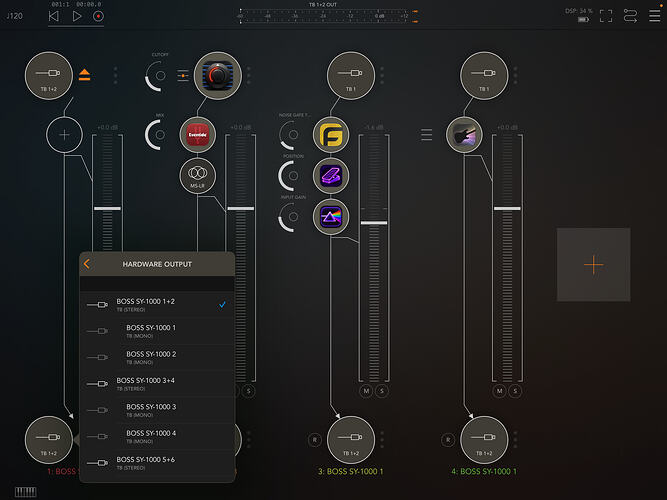Viewport: 667px width, 500px height.
Task: Add an effect with channel 1 plus node
Action: pyautogui.click(x=64, y=135)
